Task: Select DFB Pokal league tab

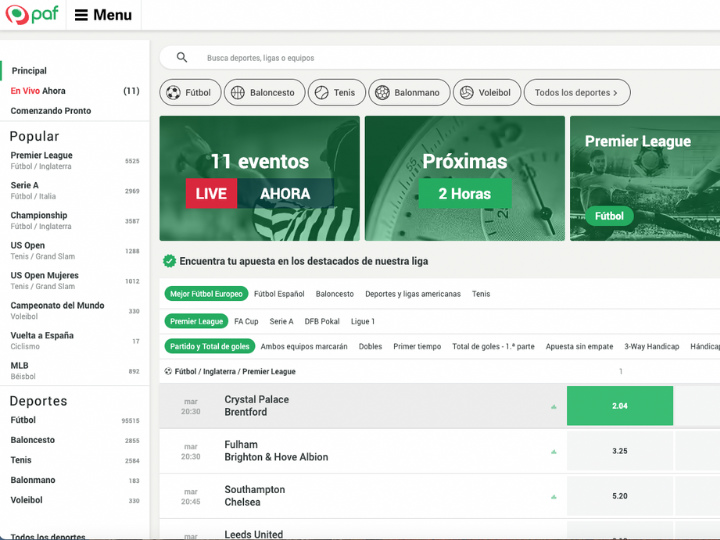Action: tap(322, 321)
